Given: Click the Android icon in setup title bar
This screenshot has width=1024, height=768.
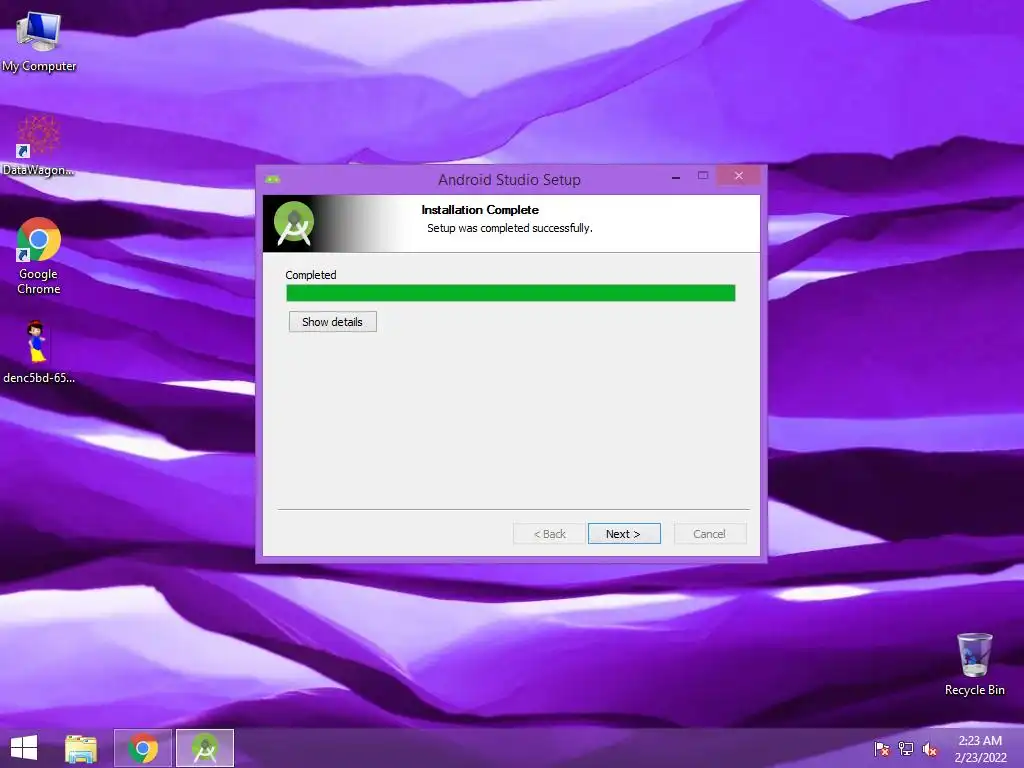Looking at the screenshot, I should (x=272, y=179).
